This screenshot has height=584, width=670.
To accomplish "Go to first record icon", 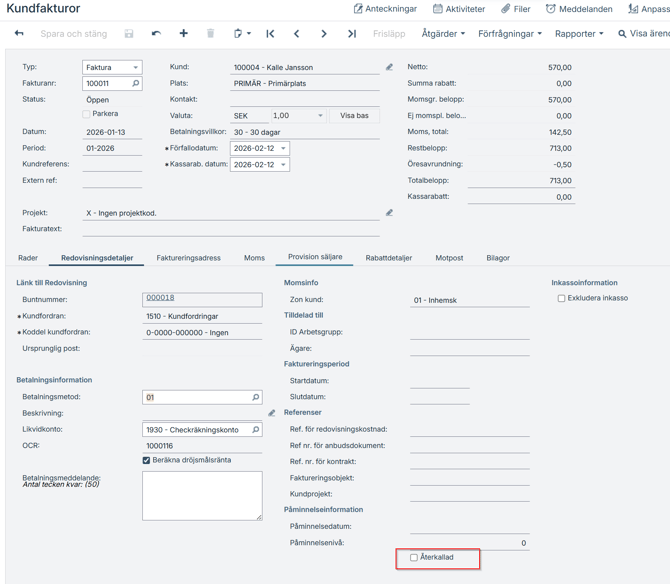I will click(x=270, y=33).
